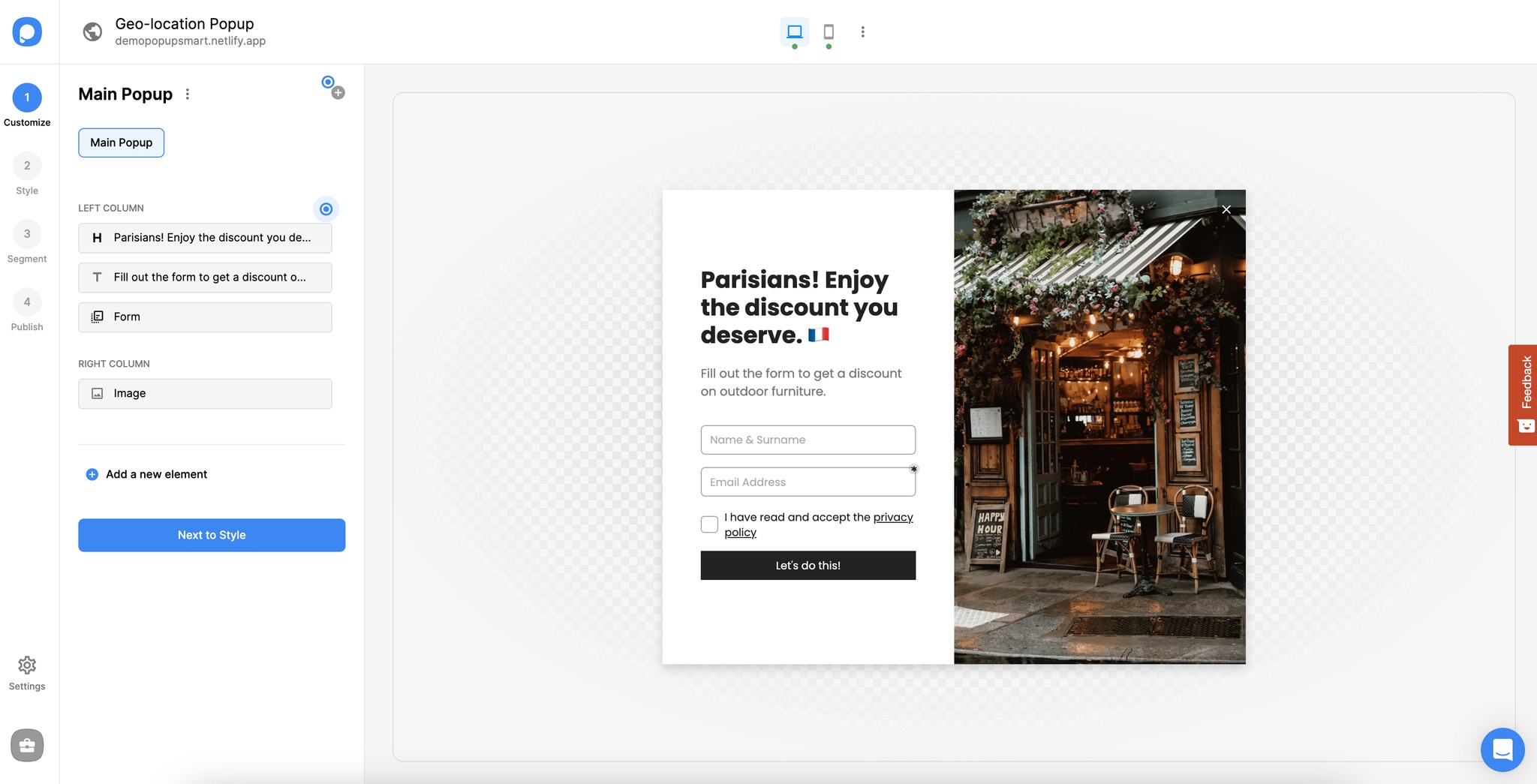This screenshot has width=1537, height=784.
Task: Select the Main Popup chip
Action: coord(121,143)
